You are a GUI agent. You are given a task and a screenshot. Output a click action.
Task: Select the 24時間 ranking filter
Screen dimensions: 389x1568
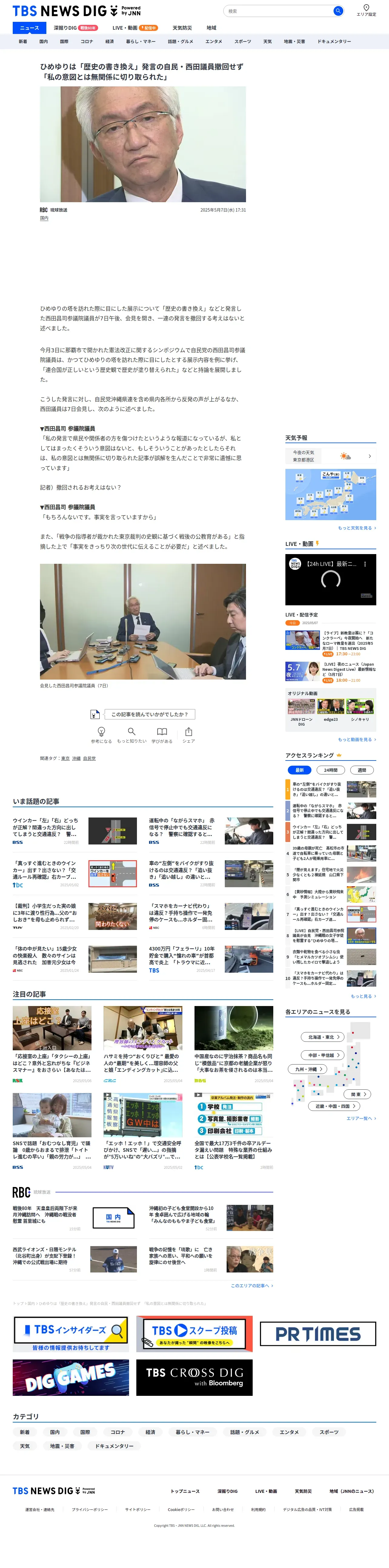tap(331, 770)
